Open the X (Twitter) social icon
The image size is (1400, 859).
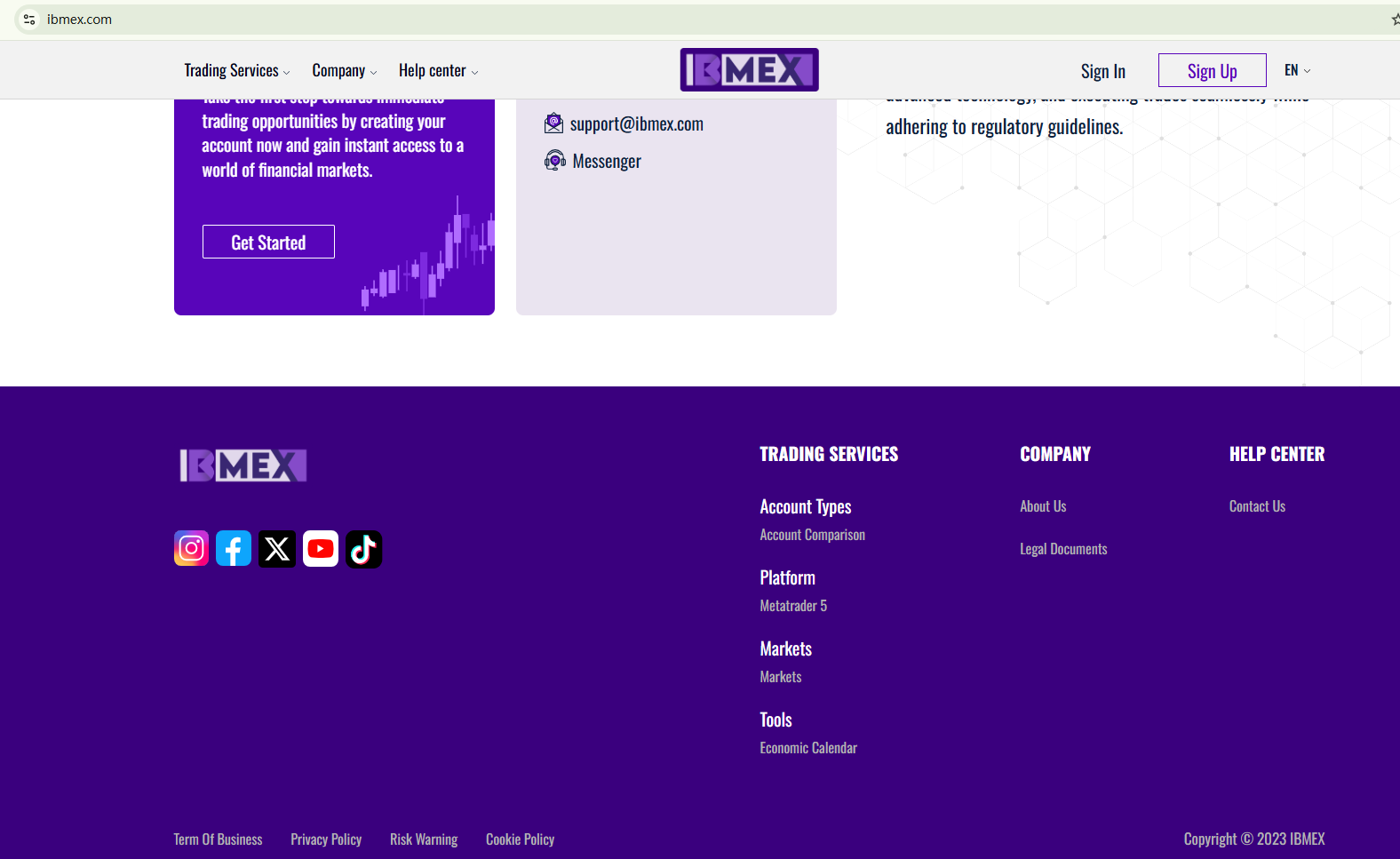point(277,549)
